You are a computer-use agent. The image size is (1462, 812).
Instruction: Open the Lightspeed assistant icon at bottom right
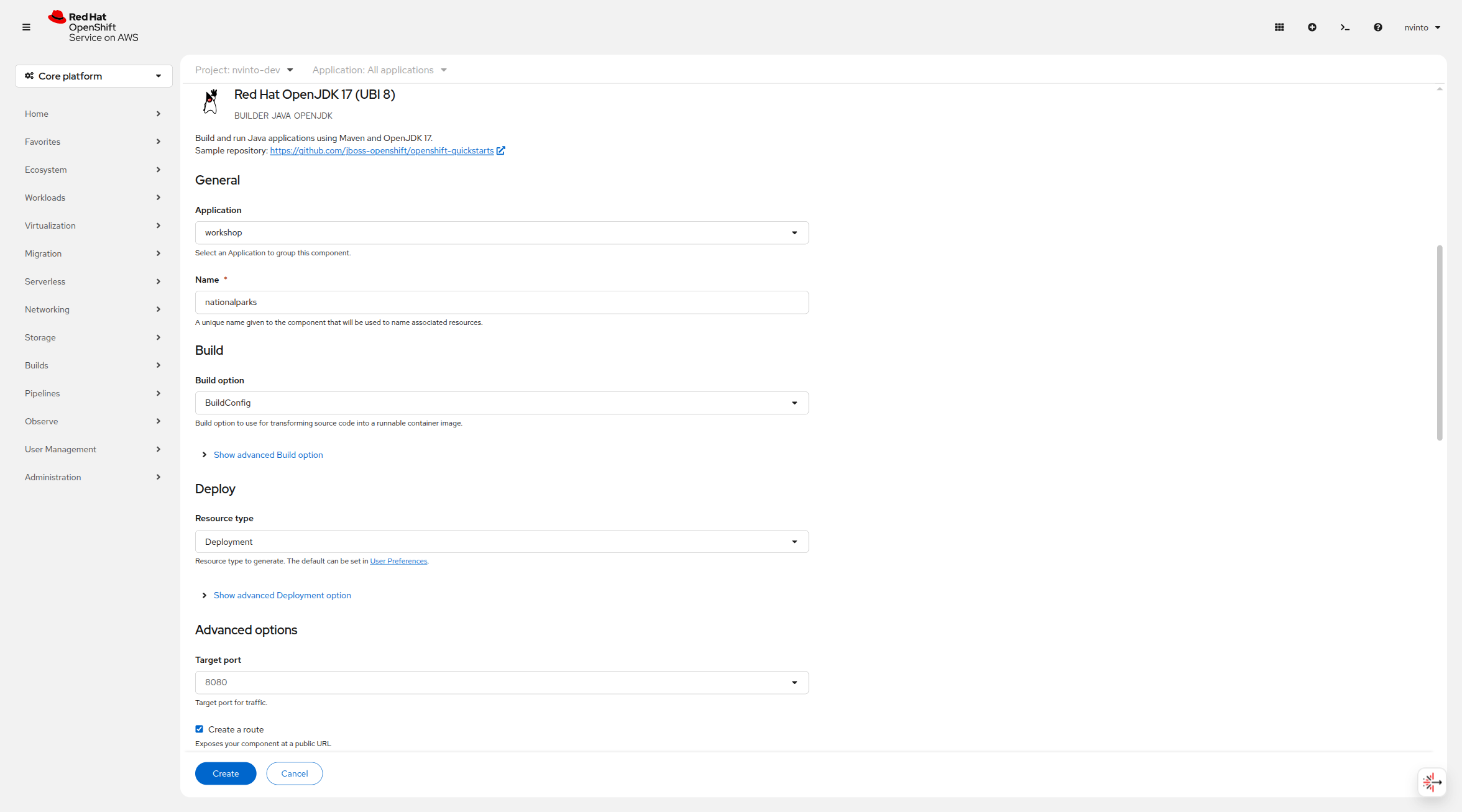(1432, 782)
